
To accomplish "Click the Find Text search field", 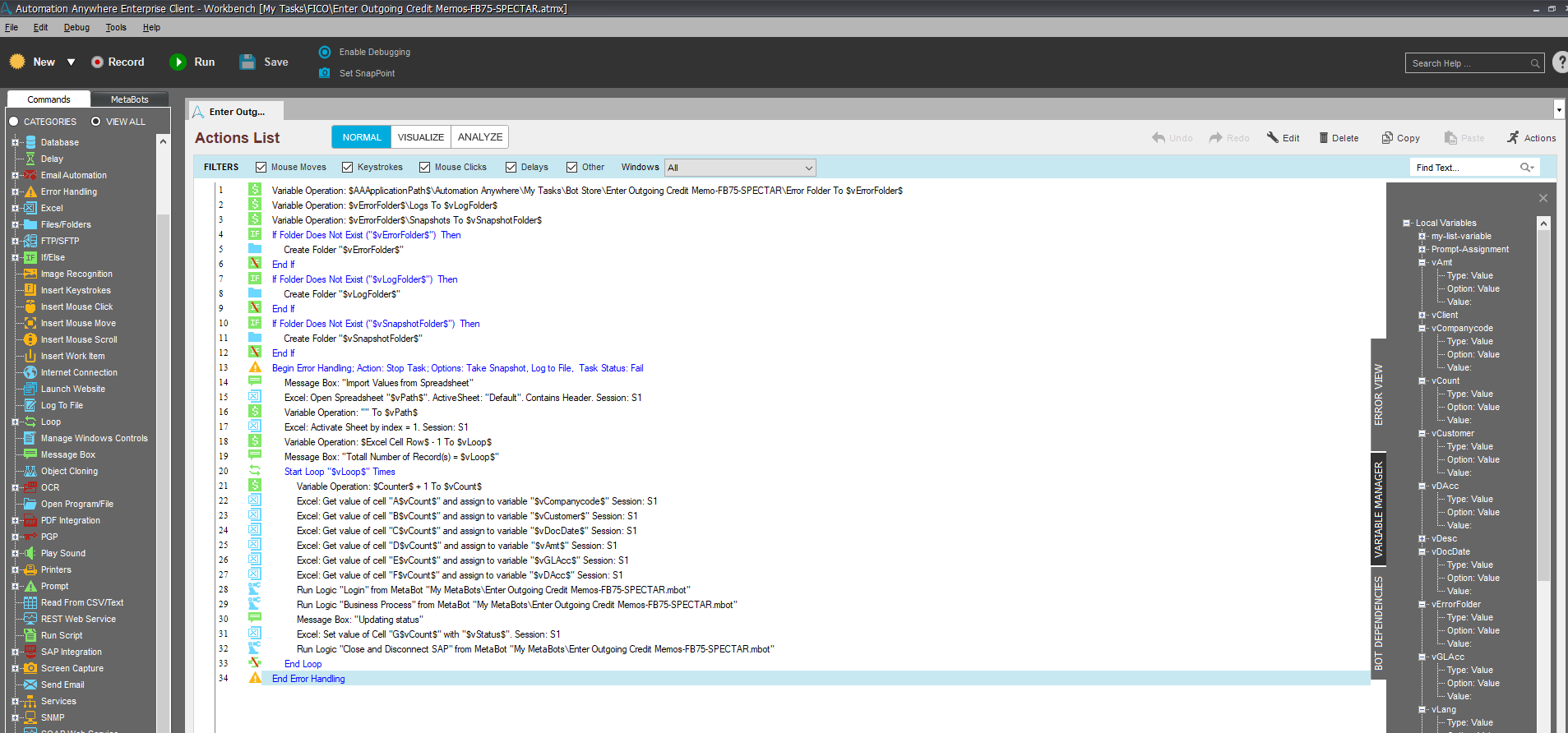I will (1464, 168).
